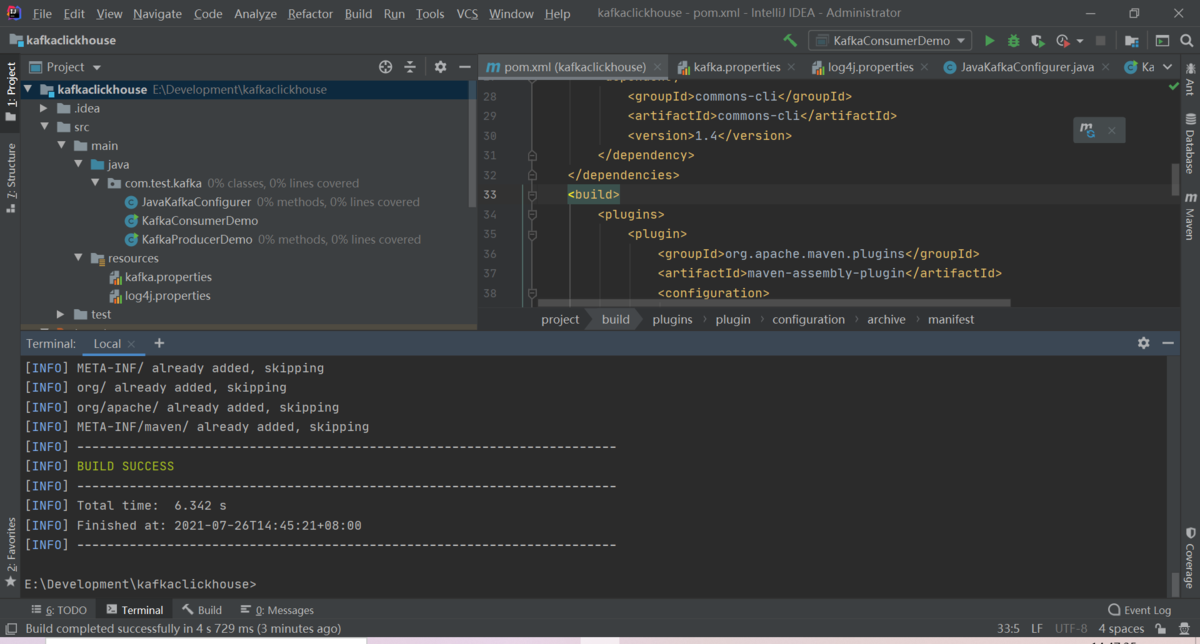Toggle the 1: Project tool window stripe
1200x644 pixels.
pos(11,92)
